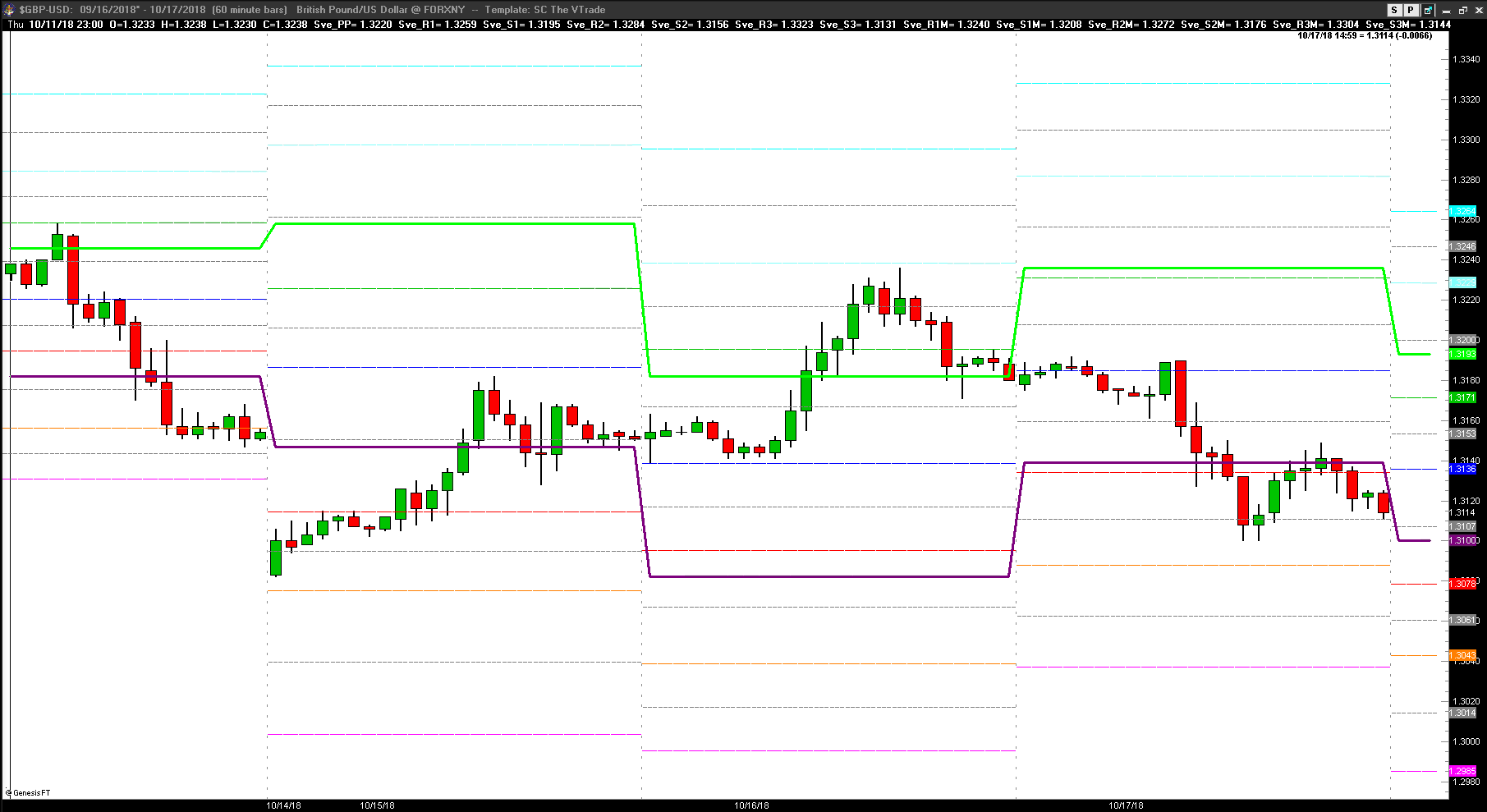1487x812 pixels.
Task: Select the blue 1.3136 price tag
Action: 1463,469
